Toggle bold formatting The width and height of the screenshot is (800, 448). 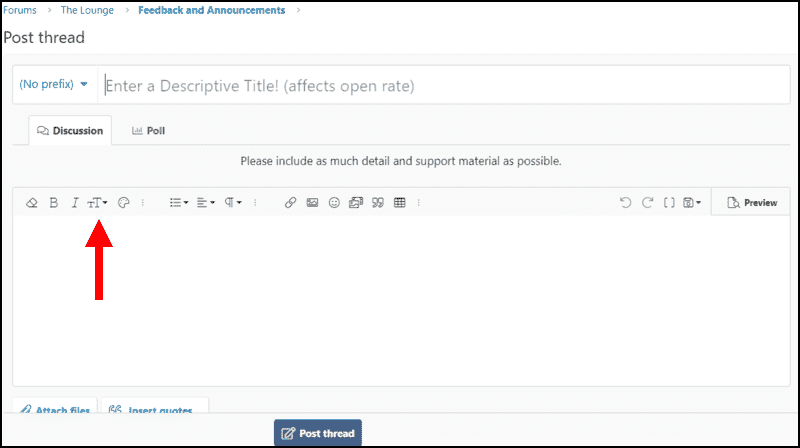(54, 203)
